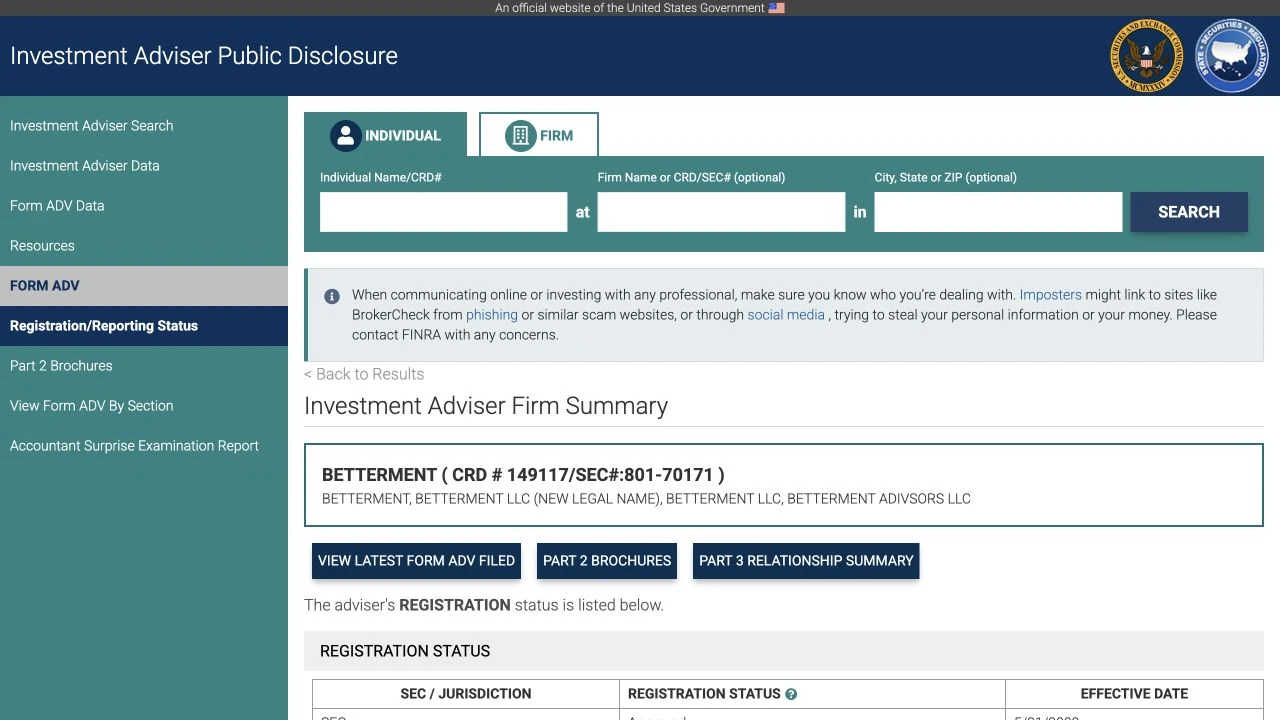
Task: Click the official US Government website text
Action: point(630,8)
